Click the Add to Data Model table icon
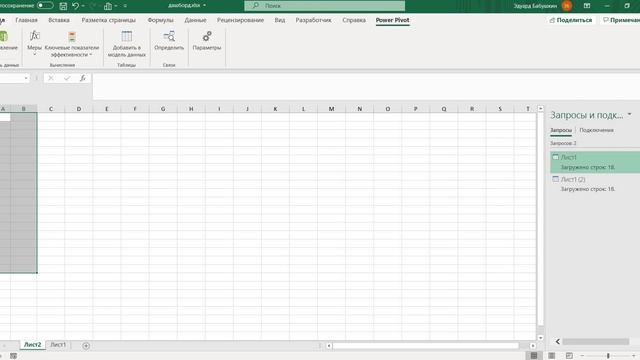Image resolution: width=640 pixels, height=360 pixels. (x=127, y=36)
